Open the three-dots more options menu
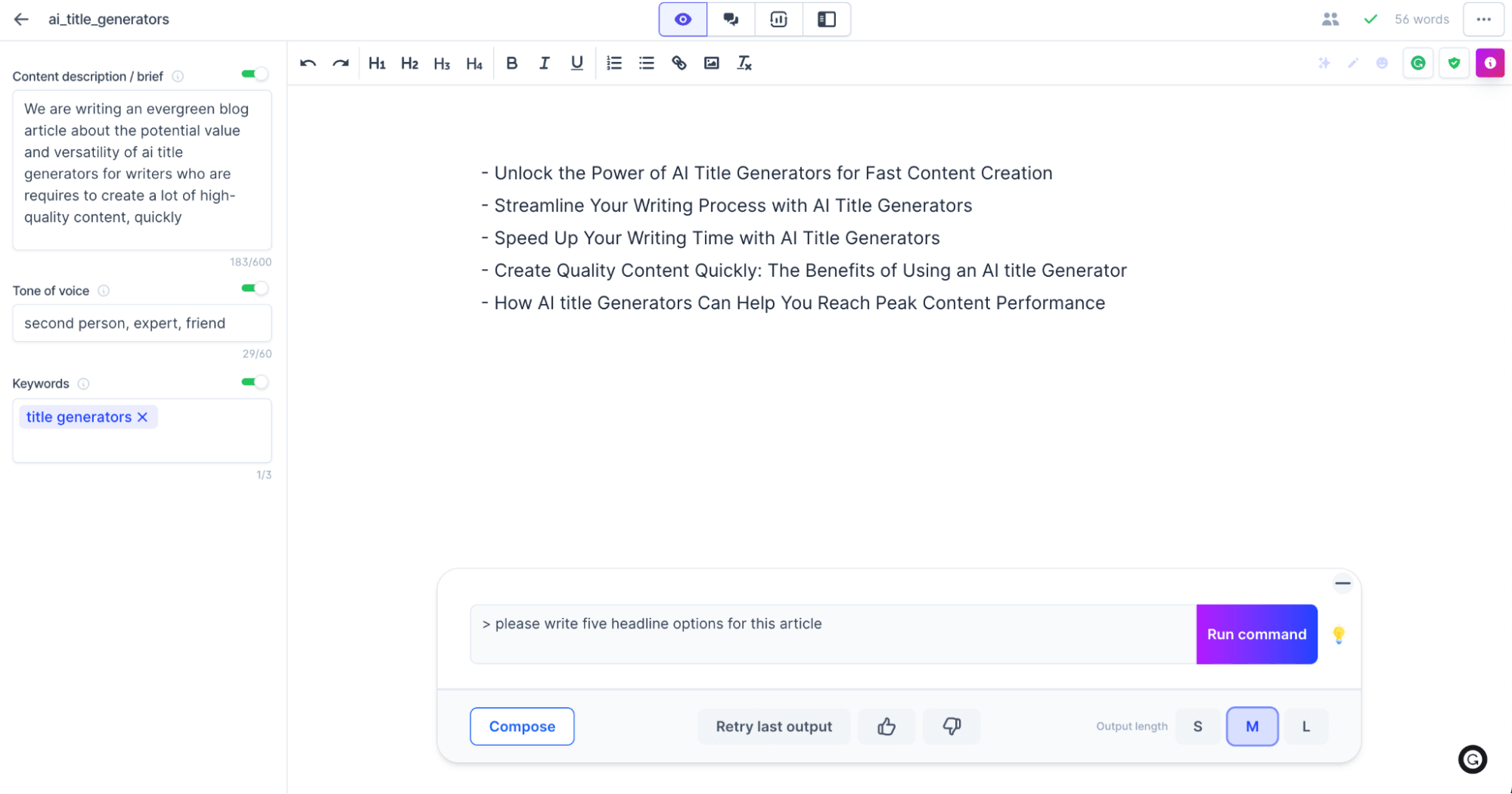This screenshot has height=794, width=1512. click(x=1483, y=20)
